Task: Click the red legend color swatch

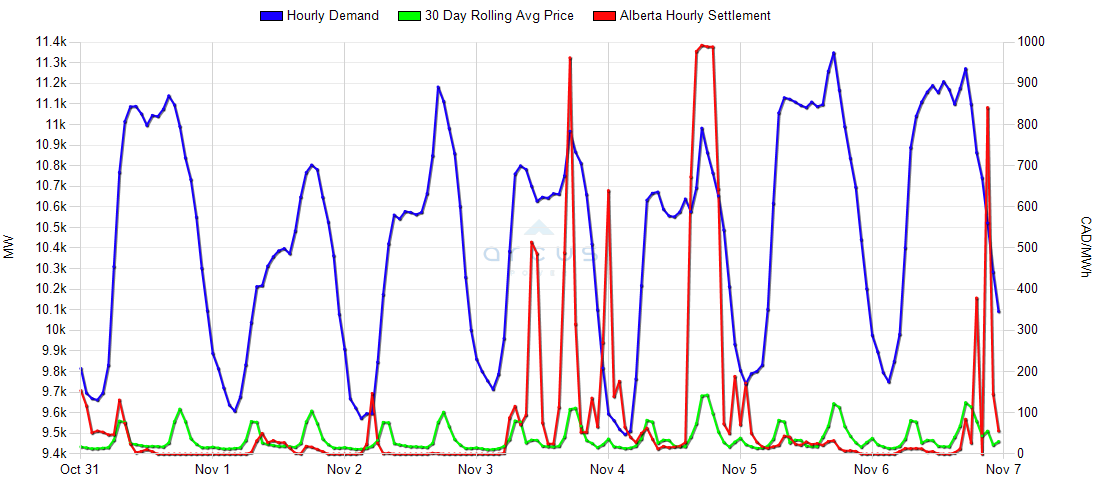Action: 605,15
